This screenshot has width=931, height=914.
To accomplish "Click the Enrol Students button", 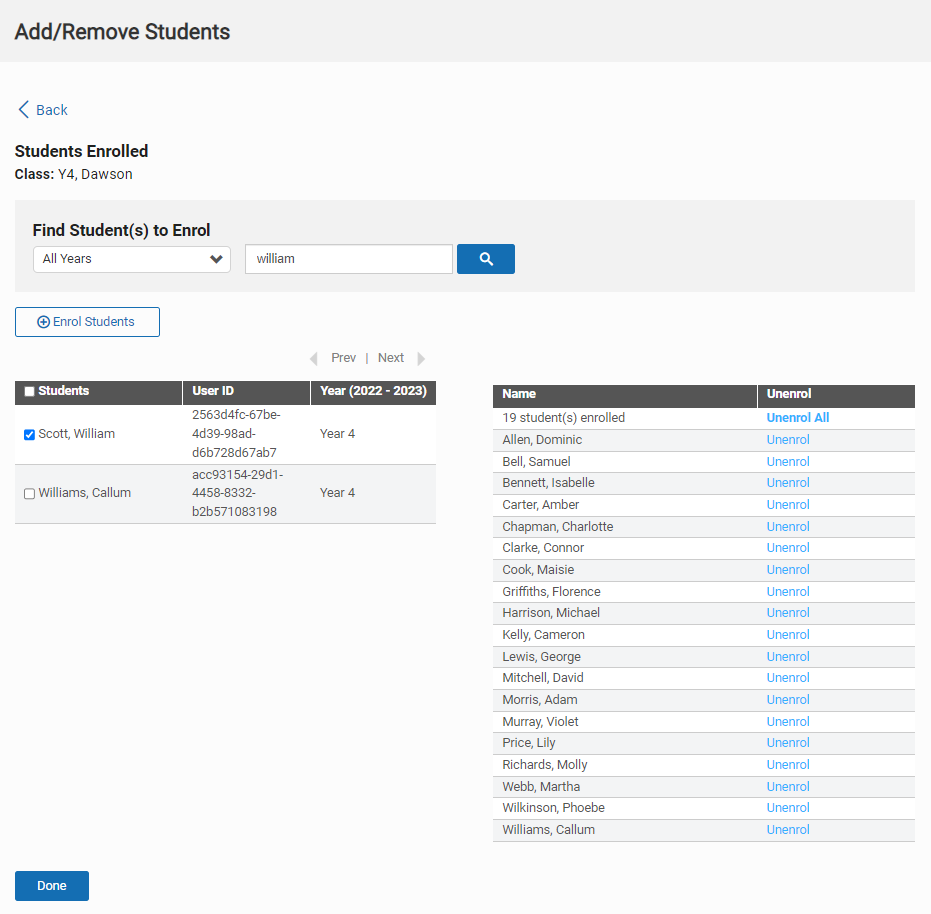I will (x=87, y=322).
